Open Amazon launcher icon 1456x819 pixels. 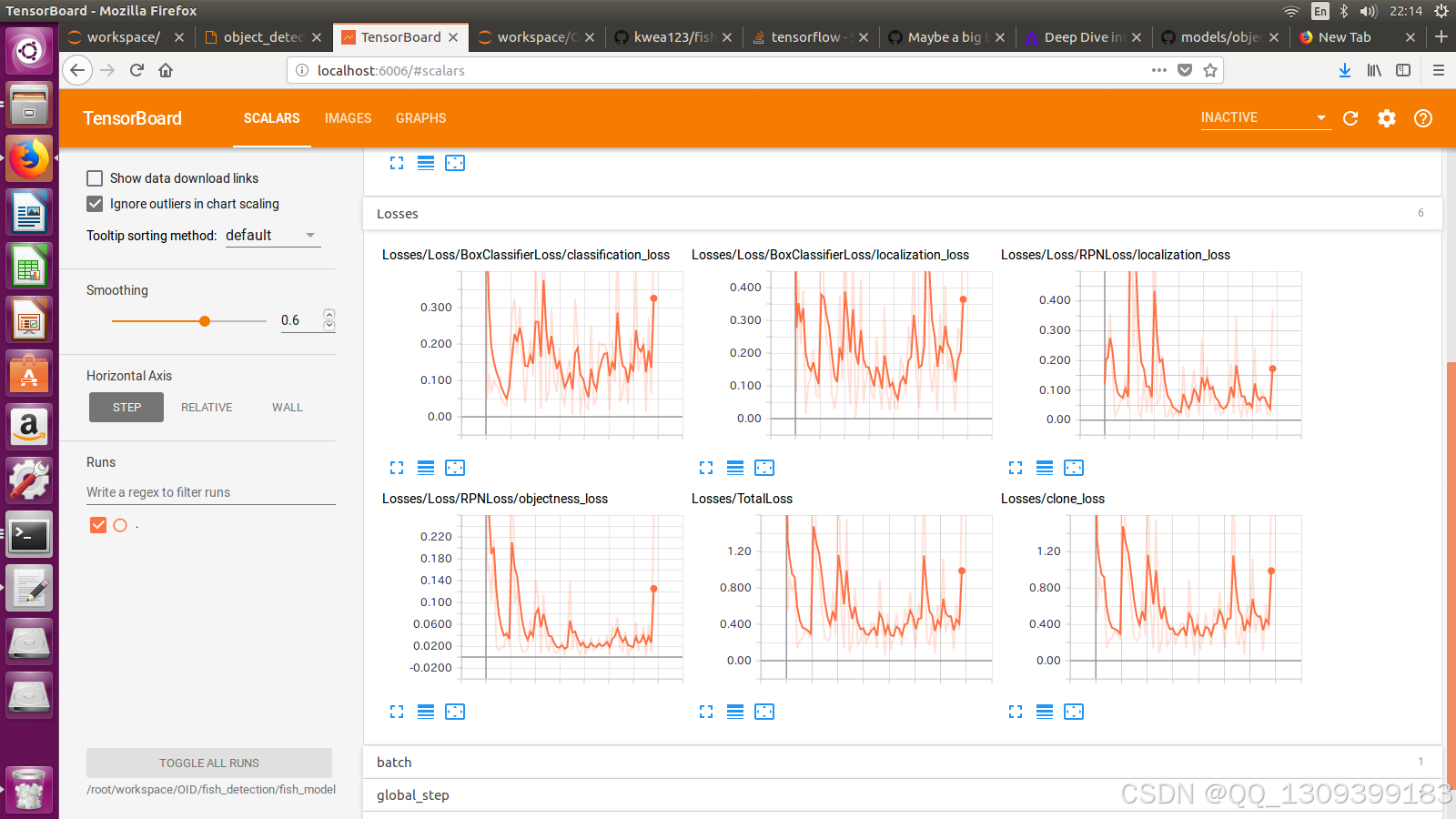tap(29, 427)
